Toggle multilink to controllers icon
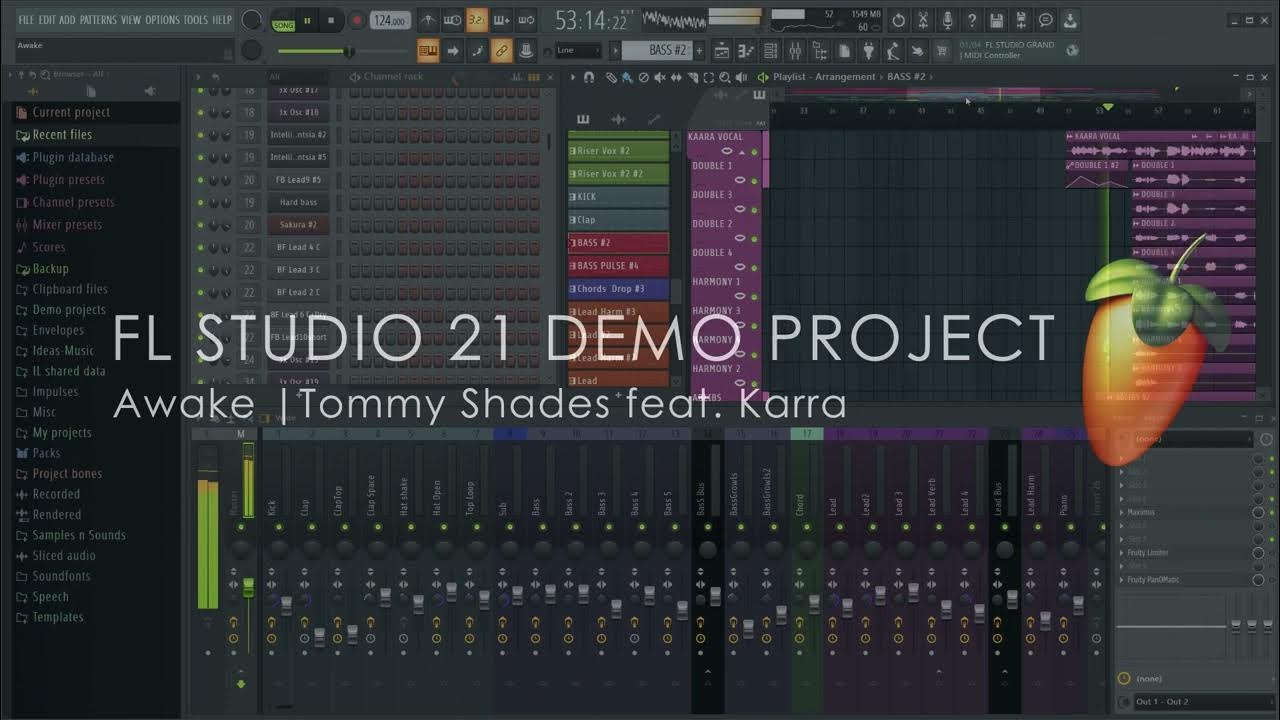The width and height of the screenshot is (1280, 720). (x=501, y=51)
